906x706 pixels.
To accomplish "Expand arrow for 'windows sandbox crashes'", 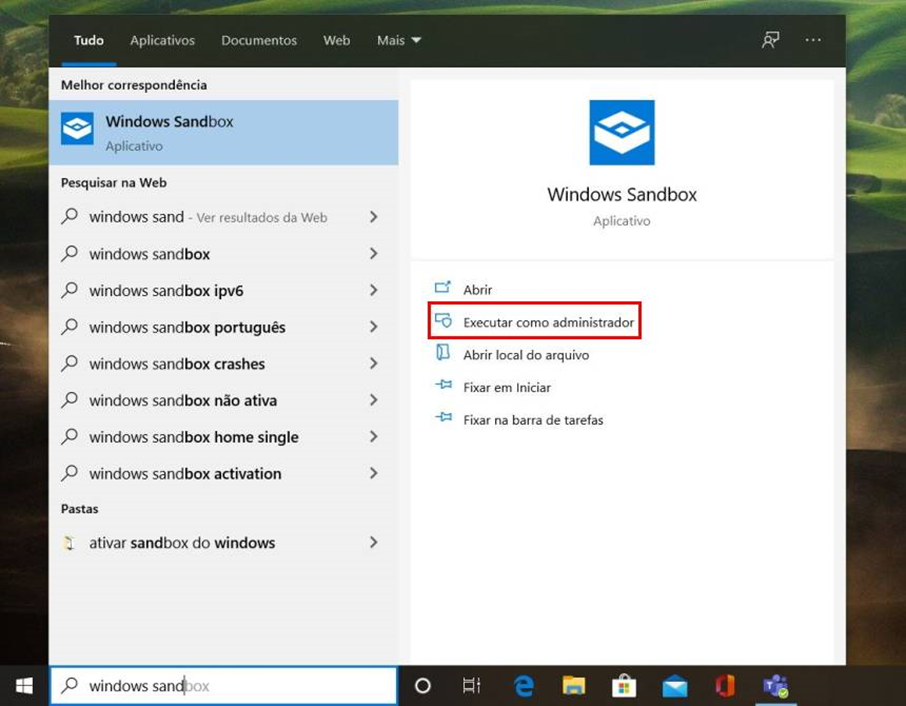I will [374, 363].
